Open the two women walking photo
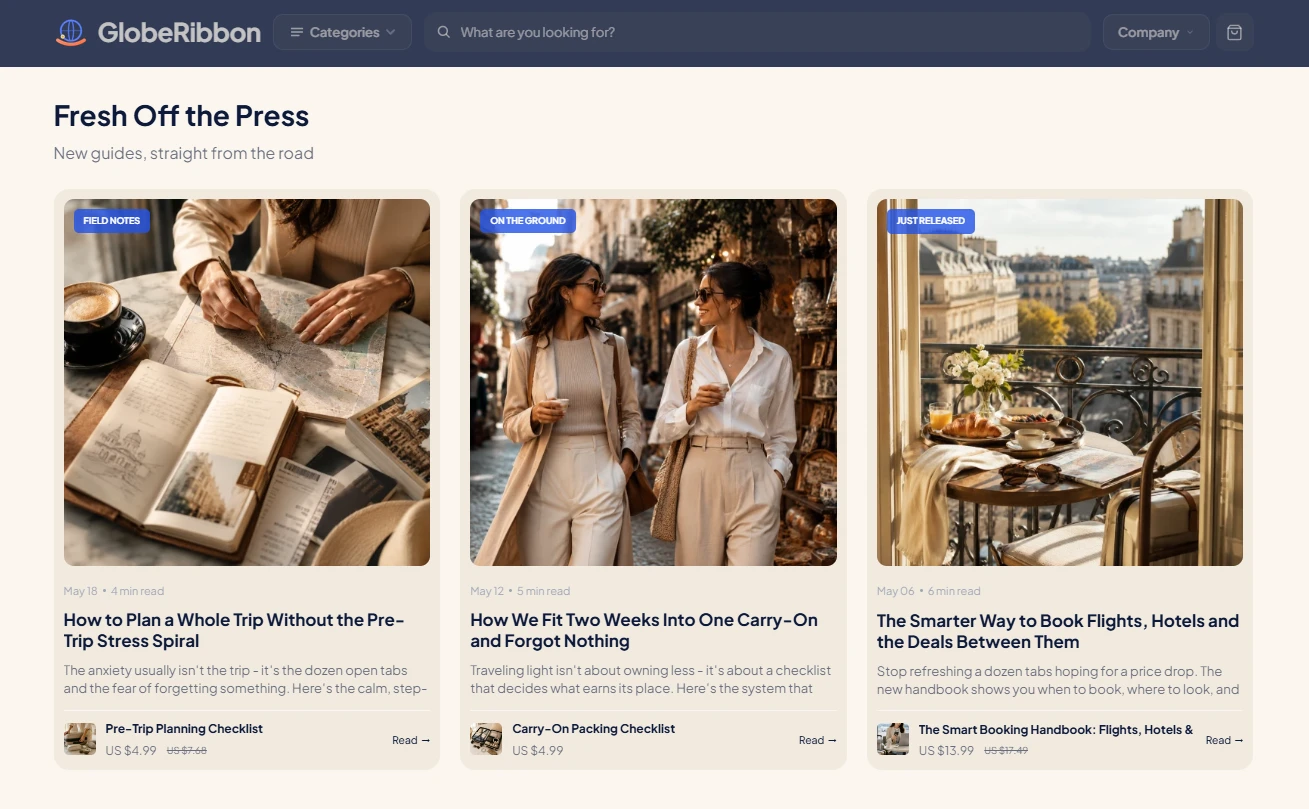The height and width of the screenshot is (809, 1309). [653, 382]
